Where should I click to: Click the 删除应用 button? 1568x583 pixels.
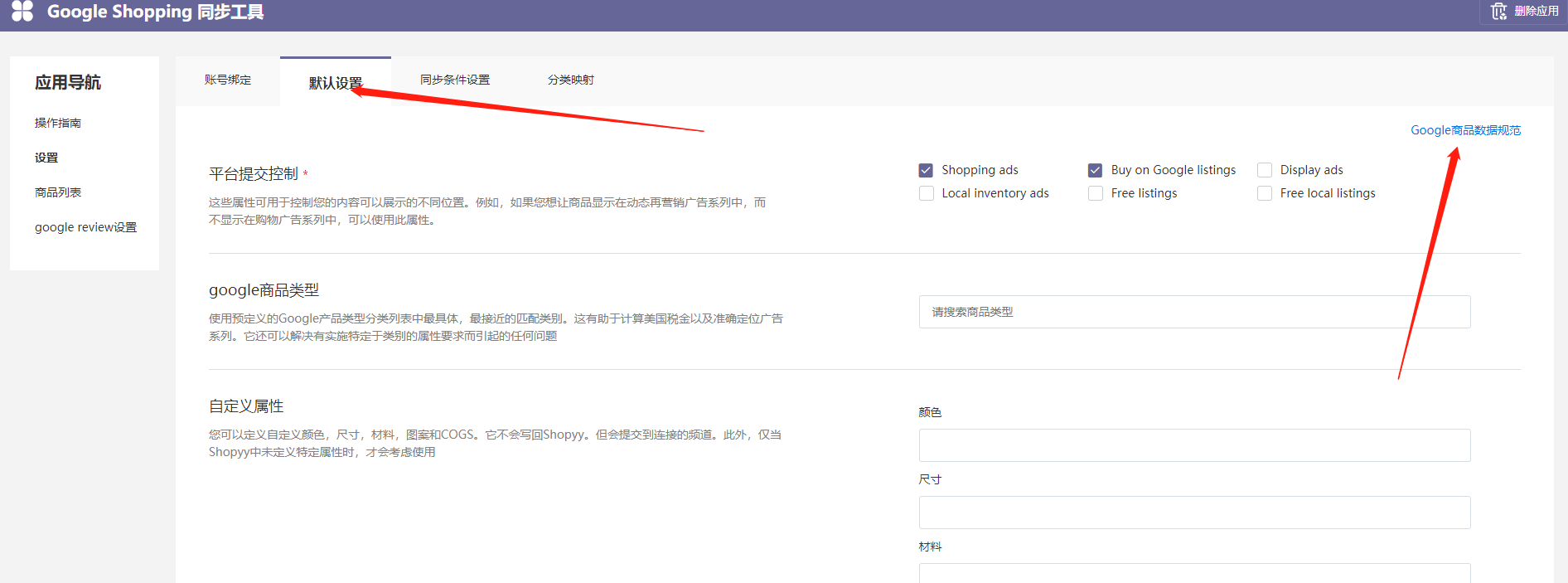pos(1524,11)
